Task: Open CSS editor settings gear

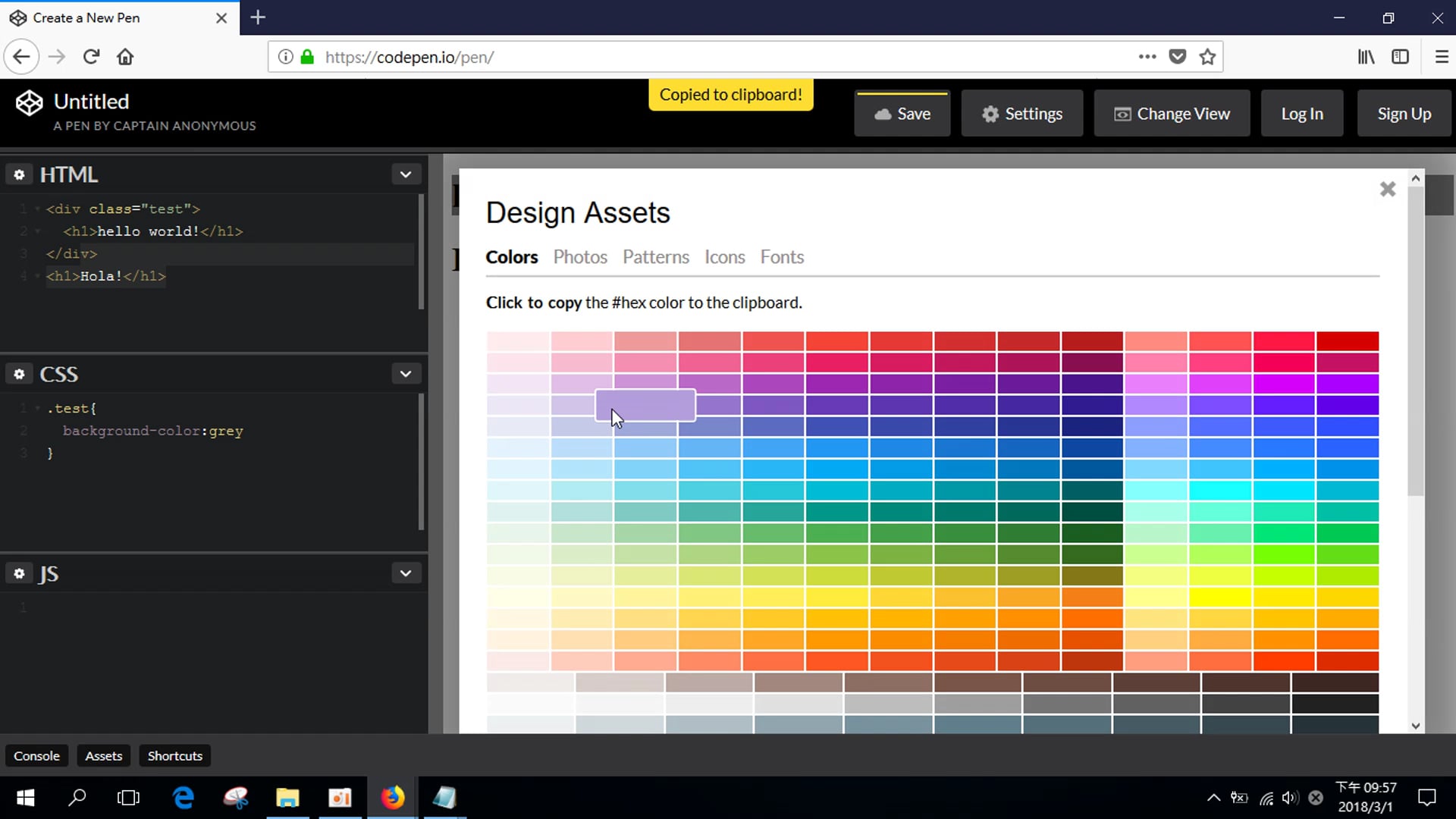Action: tap(19, 375)
